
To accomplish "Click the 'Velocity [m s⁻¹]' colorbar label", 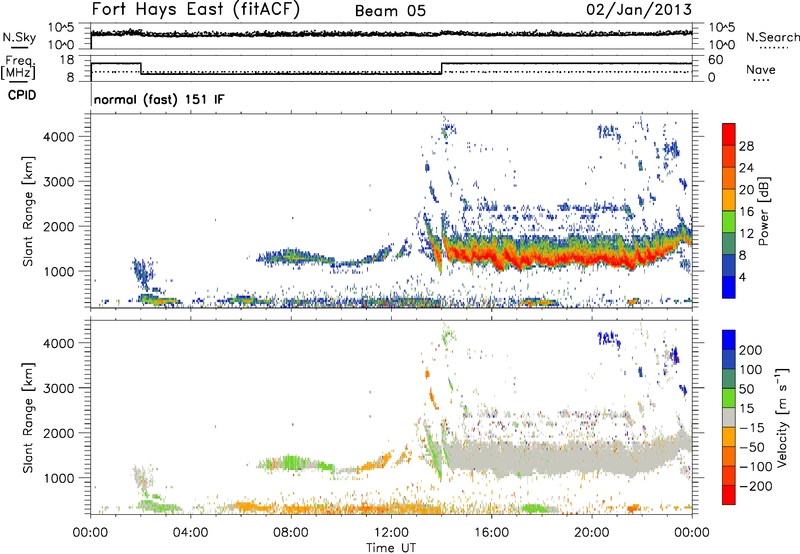I will [782, 417].
